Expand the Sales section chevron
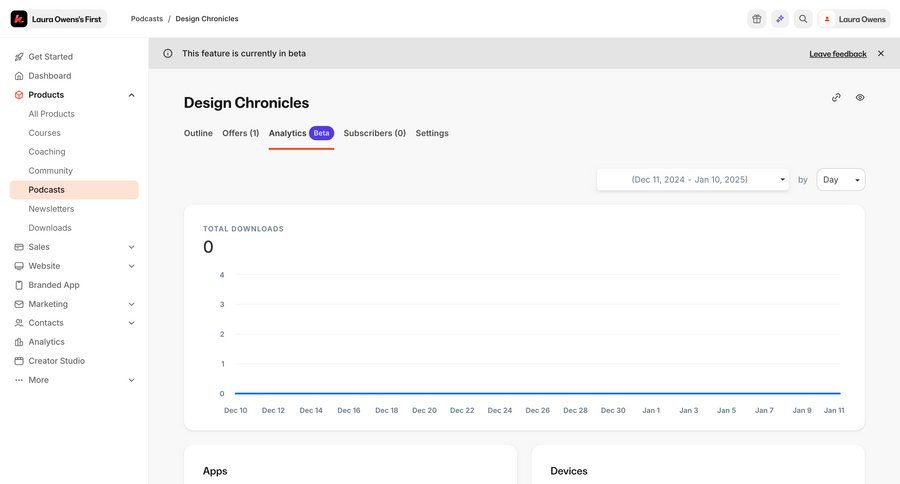This screenshot has width=900, height=484. [x=131, y=247]
